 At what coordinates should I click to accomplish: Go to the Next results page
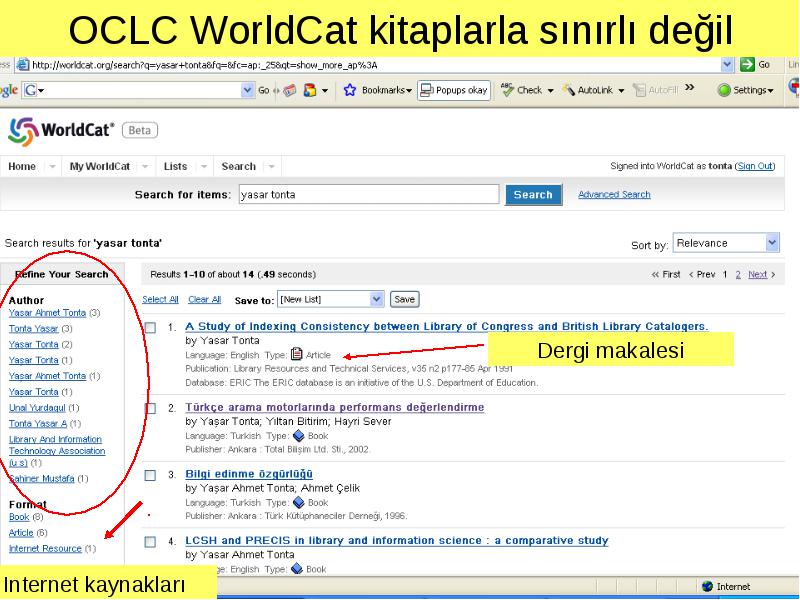coord(758,274)
